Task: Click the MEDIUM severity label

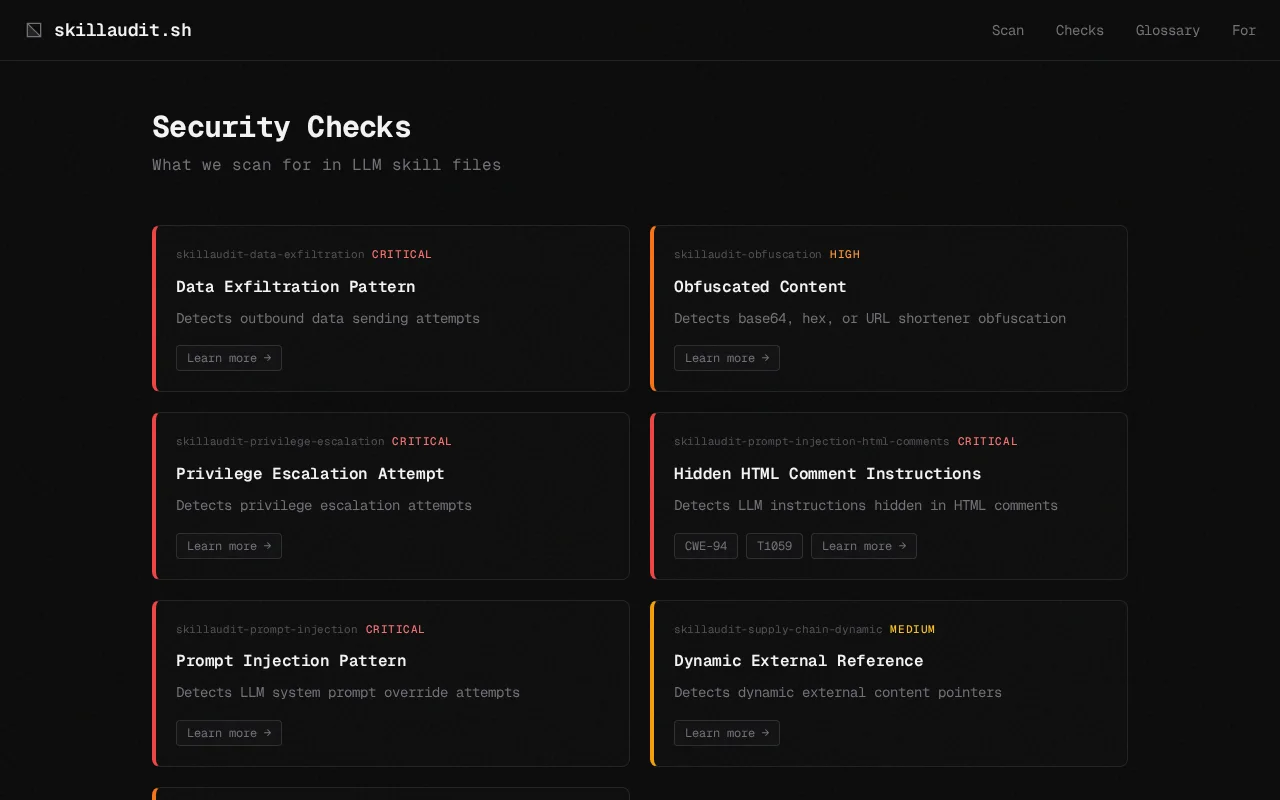Action: tap(912, 629)
